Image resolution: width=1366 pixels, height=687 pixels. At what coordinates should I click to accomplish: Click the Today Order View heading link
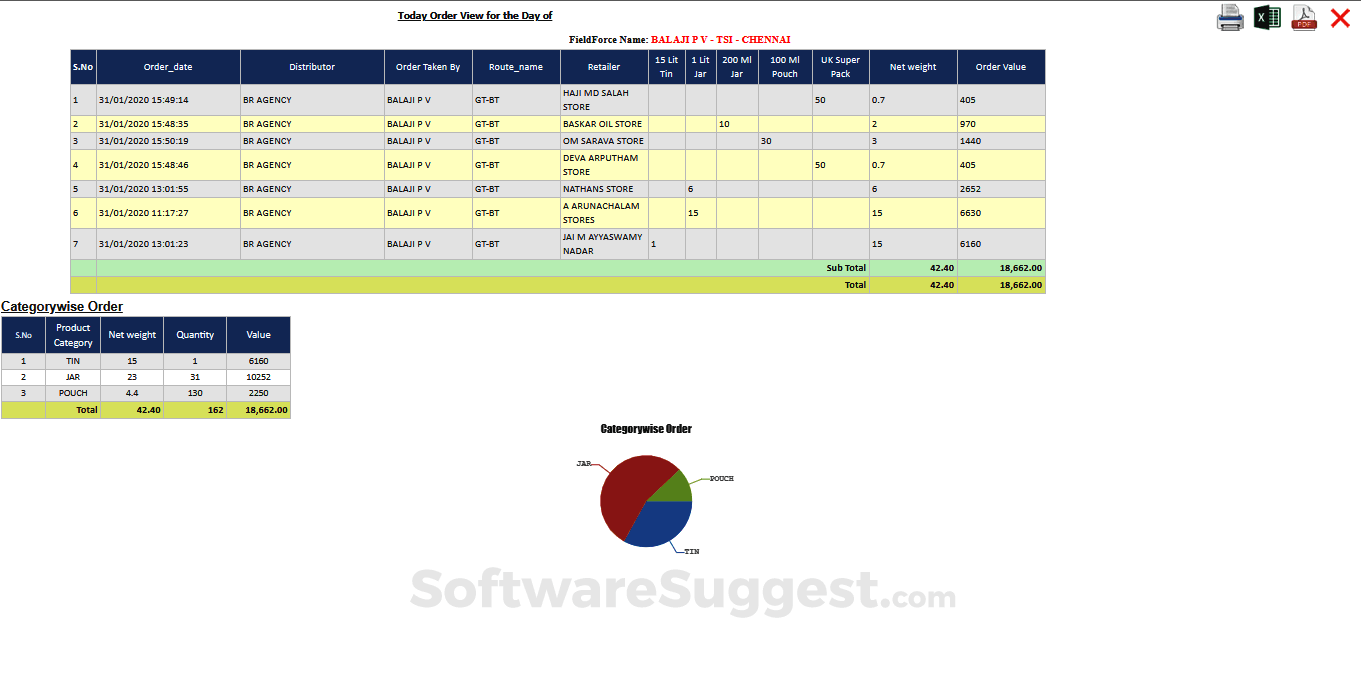(x=475, y=15)
